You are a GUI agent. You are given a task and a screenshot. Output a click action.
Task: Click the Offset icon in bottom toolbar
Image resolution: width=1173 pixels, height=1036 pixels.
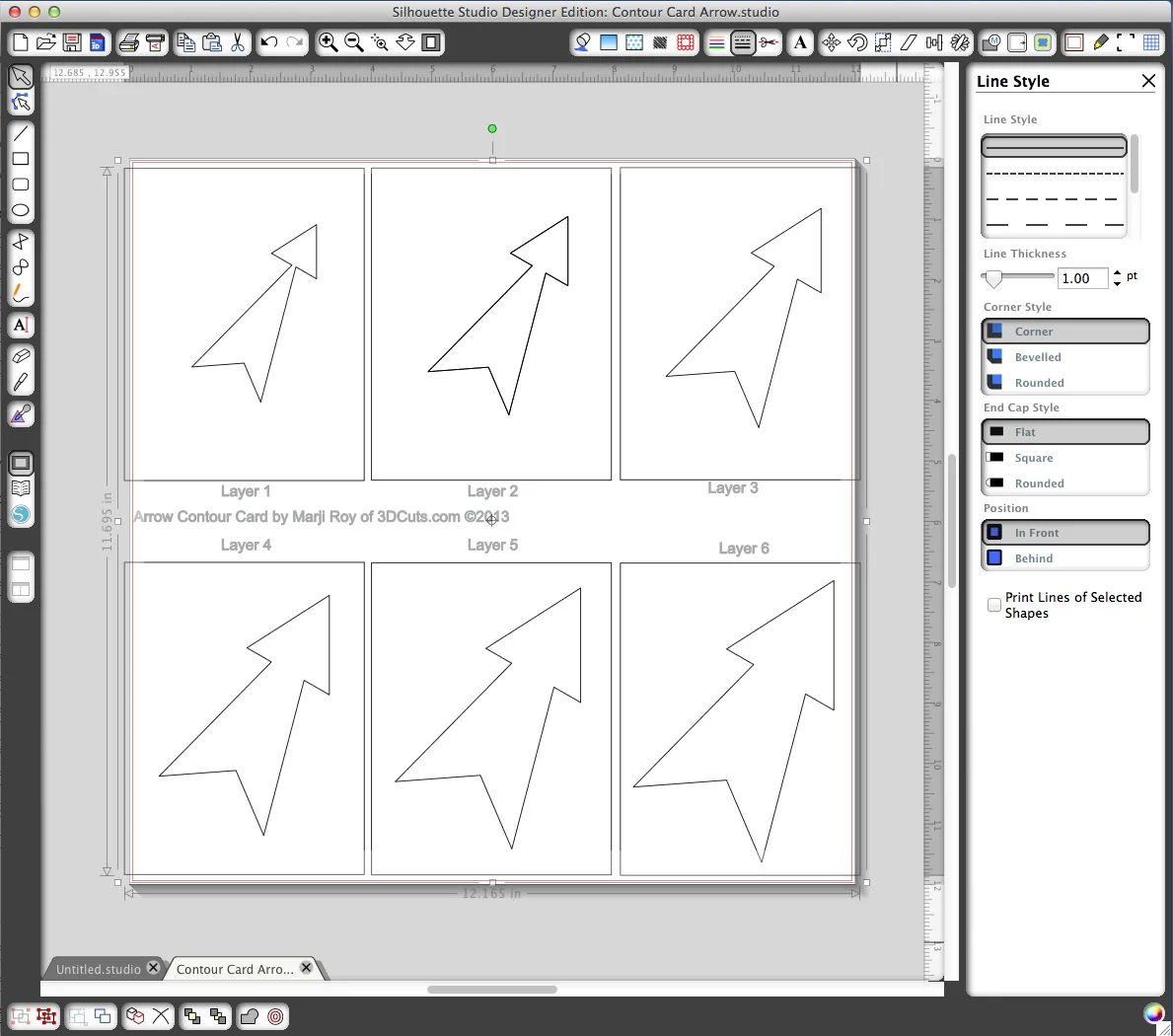tap(275, 1016)
